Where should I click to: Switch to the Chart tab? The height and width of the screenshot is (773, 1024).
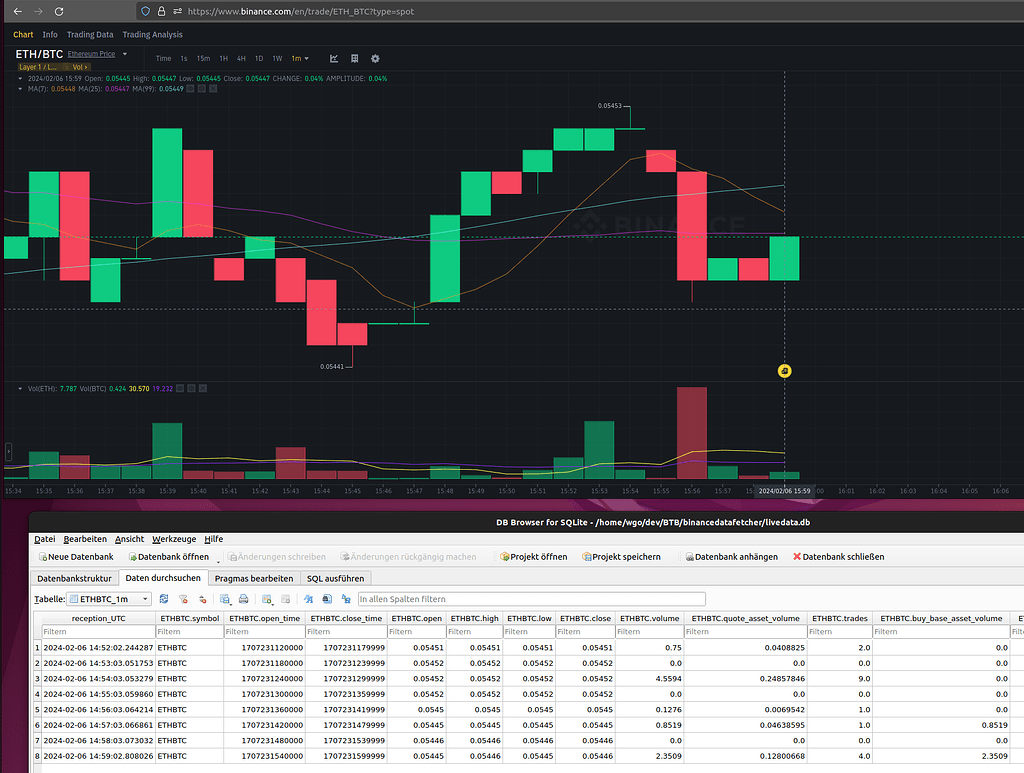click(23, 35)
